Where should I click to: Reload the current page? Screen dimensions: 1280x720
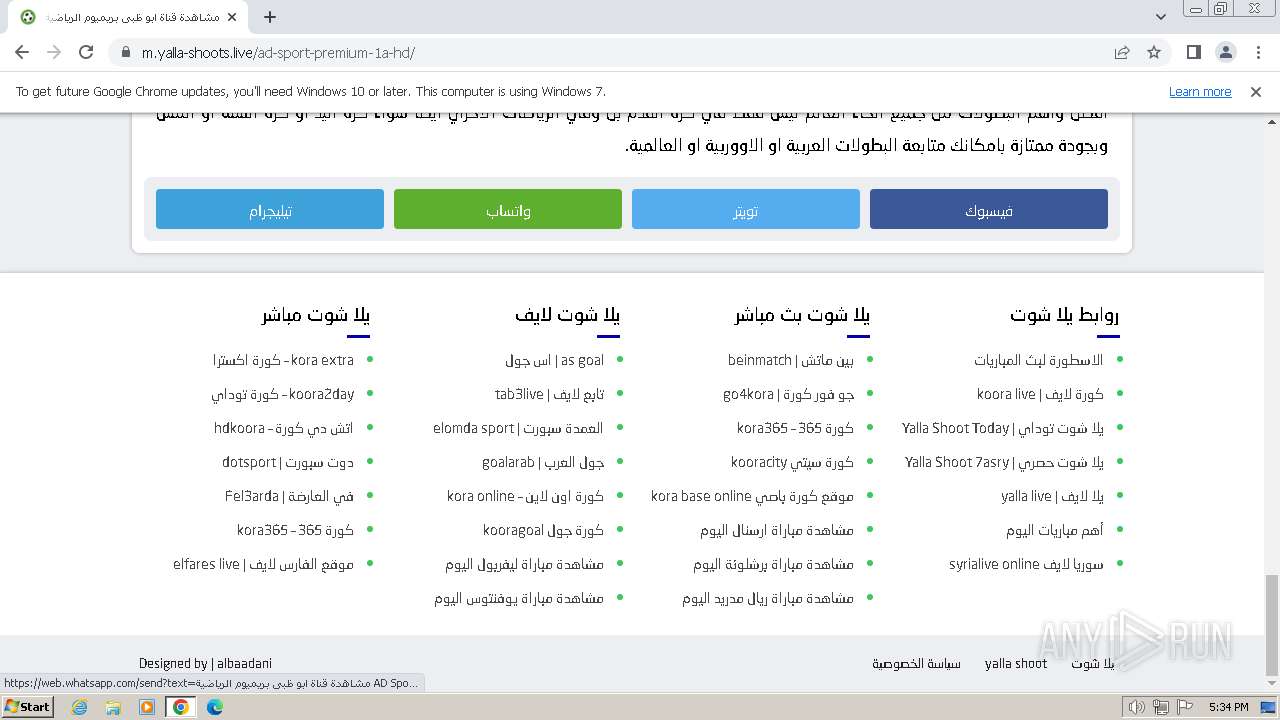pos(86,52)
